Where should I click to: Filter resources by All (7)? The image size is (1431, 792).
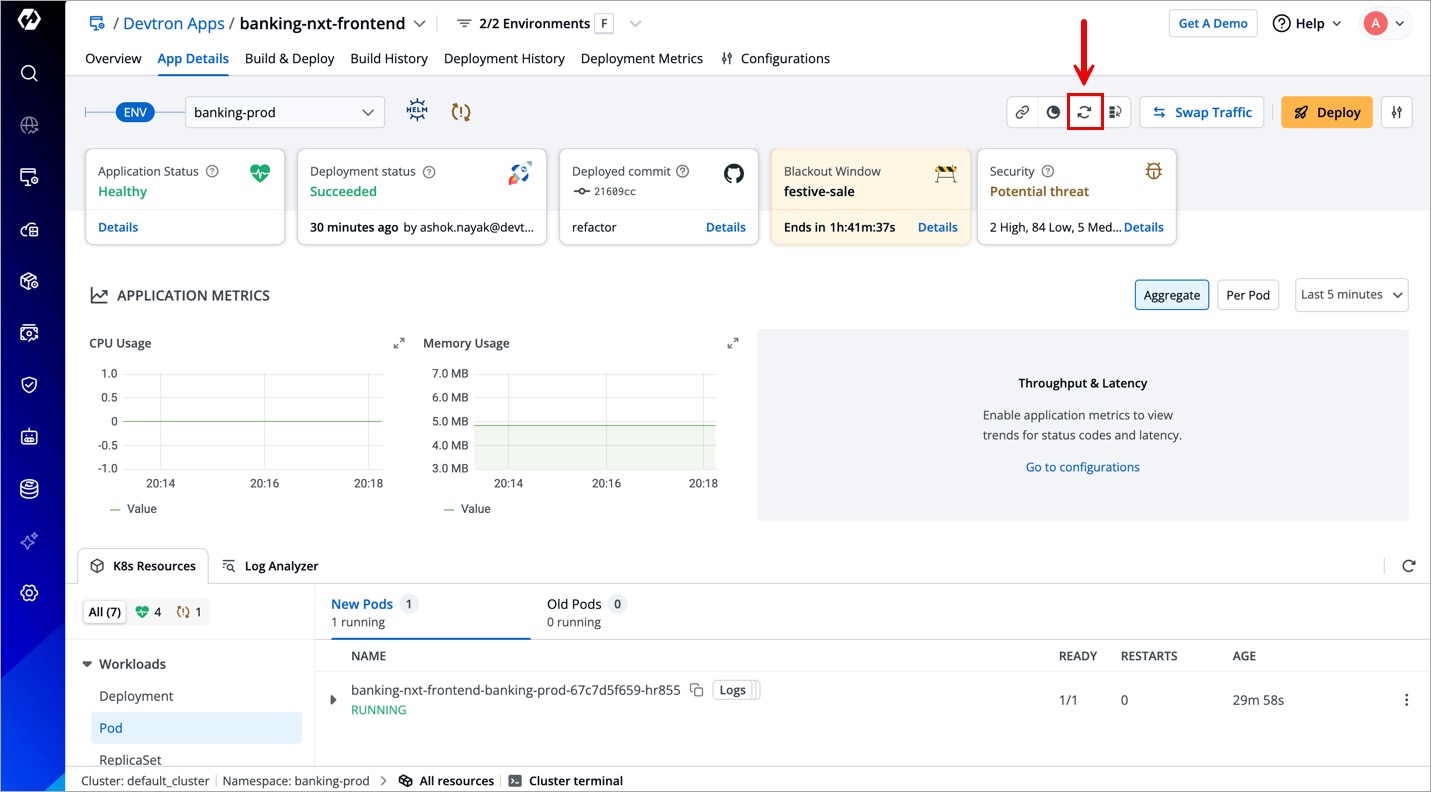[105, 612]
